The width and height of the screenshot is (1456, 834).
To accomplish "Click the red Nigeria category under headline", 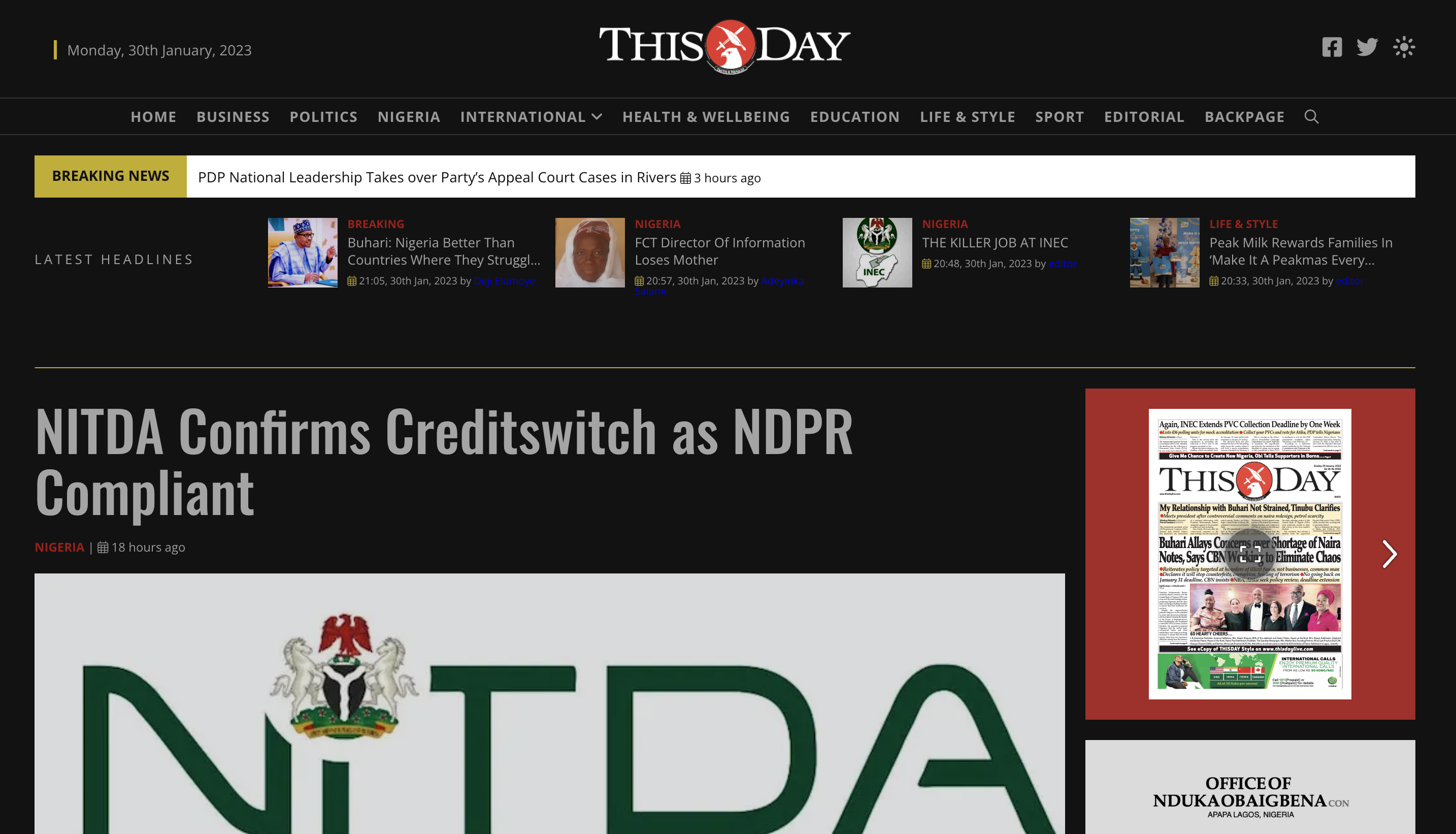I will (x=59, y=547).
